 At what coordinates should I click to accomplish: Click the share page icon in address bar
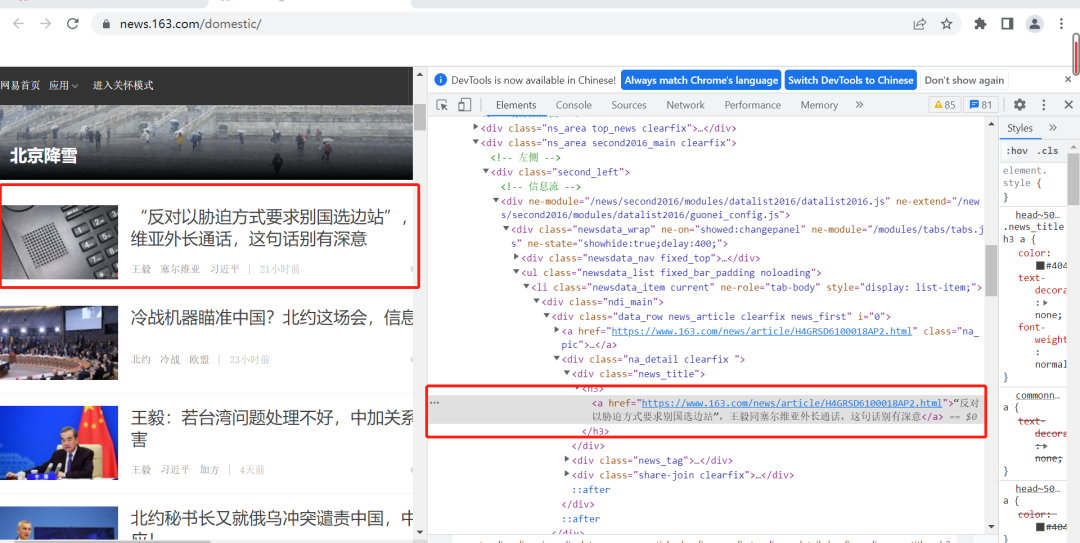pyautogui.click(x=920, y=24)
